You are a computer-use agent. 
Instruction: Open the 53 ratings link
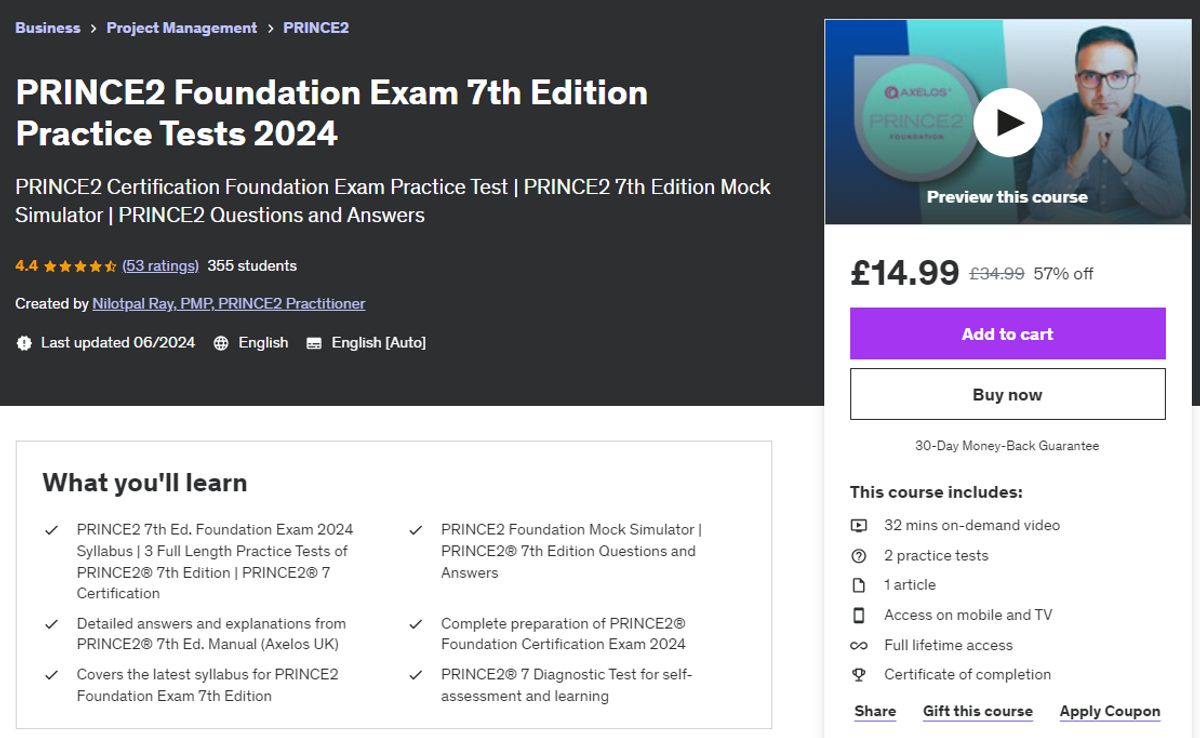coord(160,265)
